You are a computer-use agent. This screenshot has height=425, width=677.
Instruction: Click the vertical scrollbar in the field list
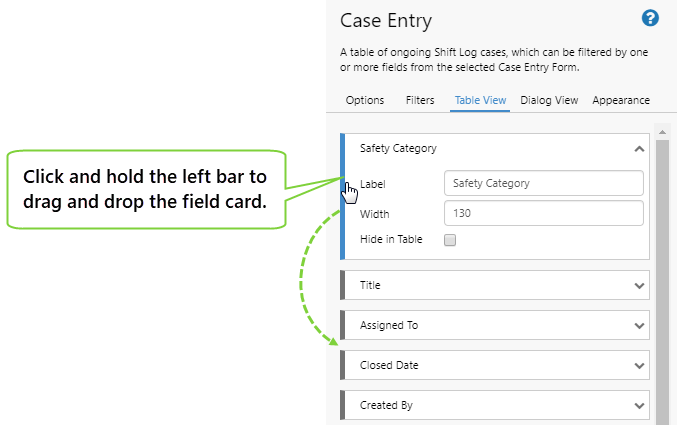[x=661, y=280]
